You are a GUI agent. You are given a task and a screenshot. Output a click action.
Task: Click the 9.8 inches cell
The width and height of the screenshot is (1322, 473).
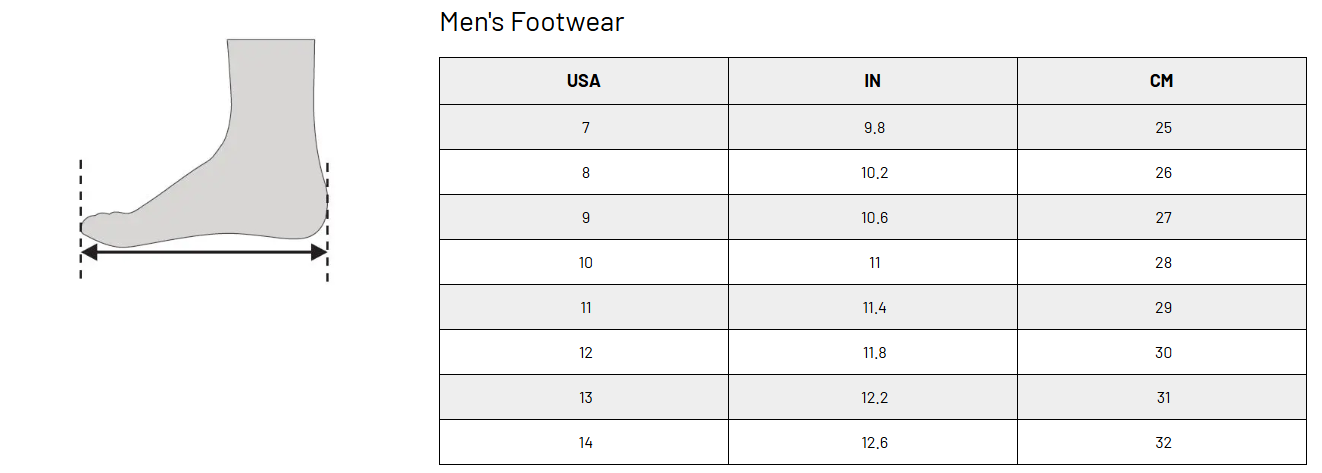[873, 128]
